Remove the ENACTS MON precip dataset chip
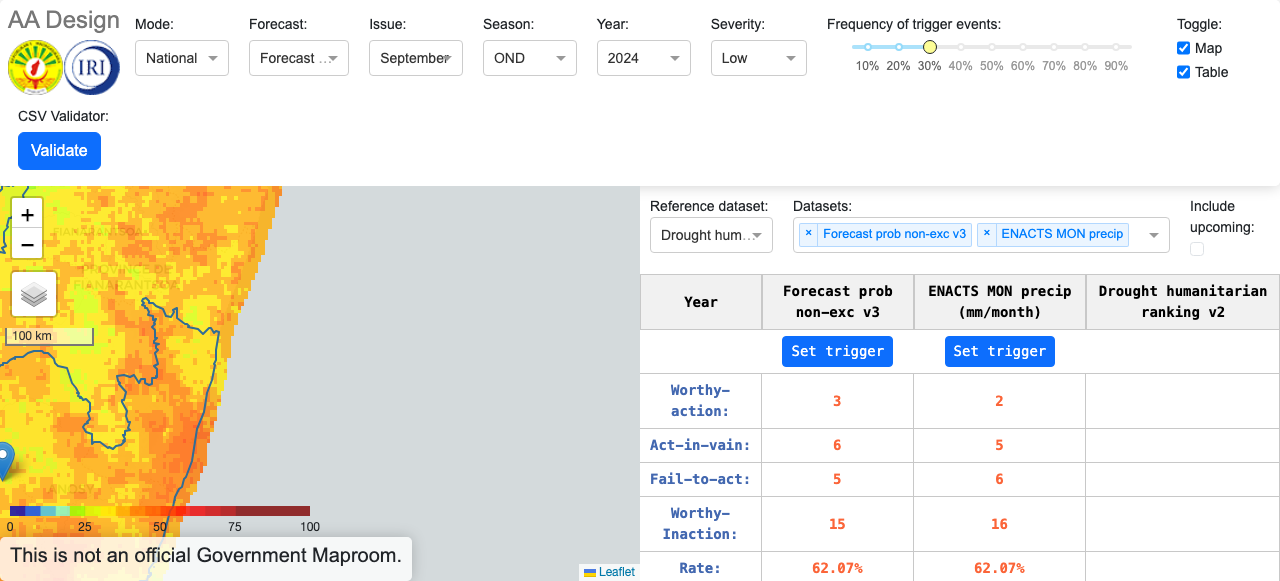1280x581 pixels. click(x=986, y=234)
